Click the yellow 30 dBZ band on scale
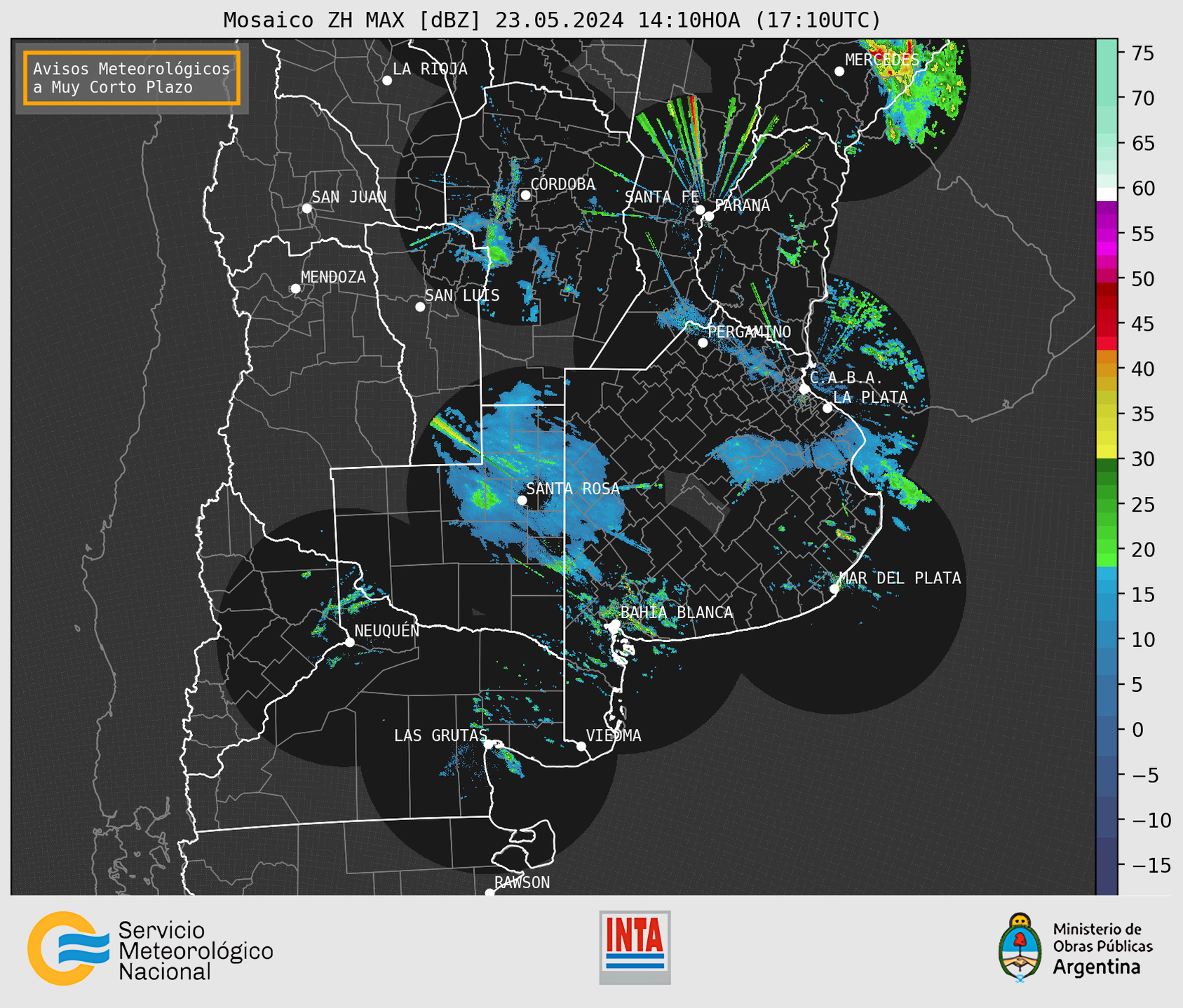 coord(1107,452)
